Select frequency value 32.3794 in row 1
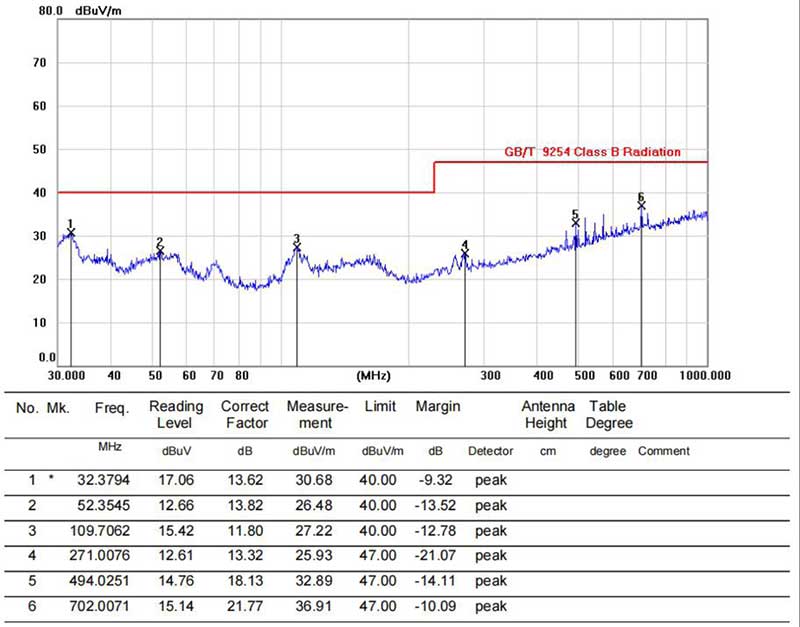 pyautogui.click(x=104, y=480)
